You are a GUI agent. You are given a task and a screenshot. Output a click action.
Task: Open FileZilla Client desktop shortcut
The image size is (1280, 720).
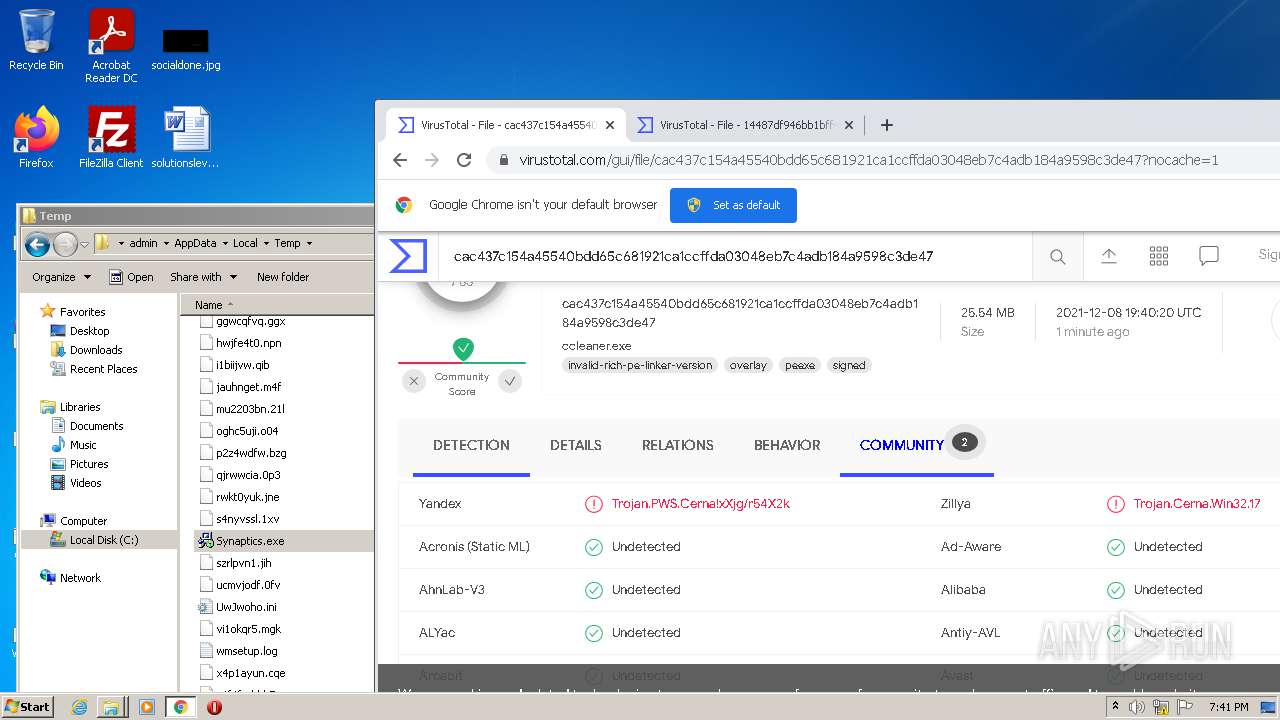point(111,138)
